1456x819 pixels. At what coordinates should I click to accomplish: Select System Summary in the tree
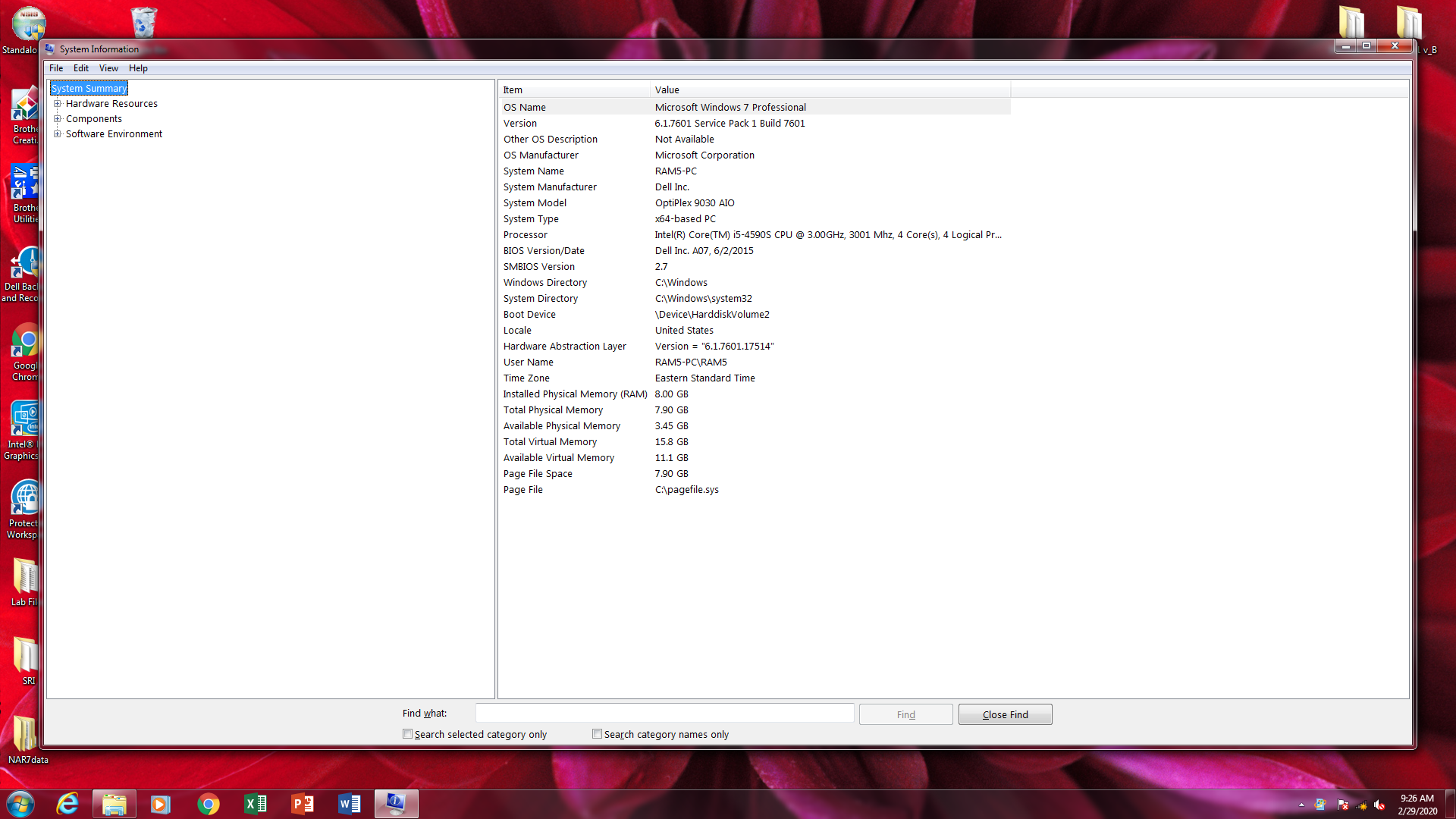point(89,89)
